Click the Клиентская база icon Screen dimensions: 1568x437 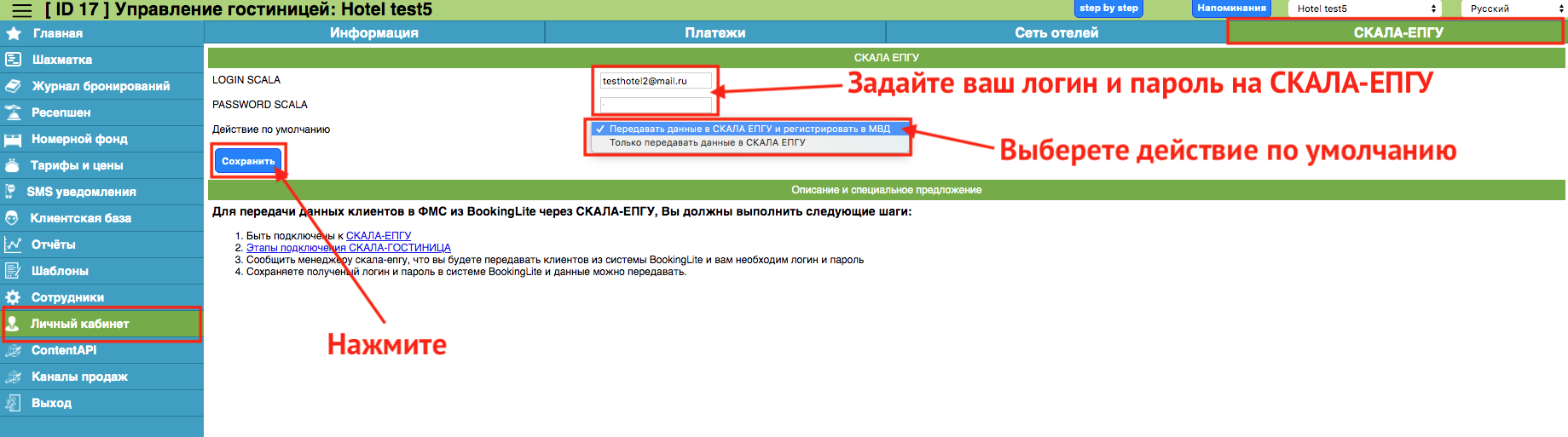point(13,218)
